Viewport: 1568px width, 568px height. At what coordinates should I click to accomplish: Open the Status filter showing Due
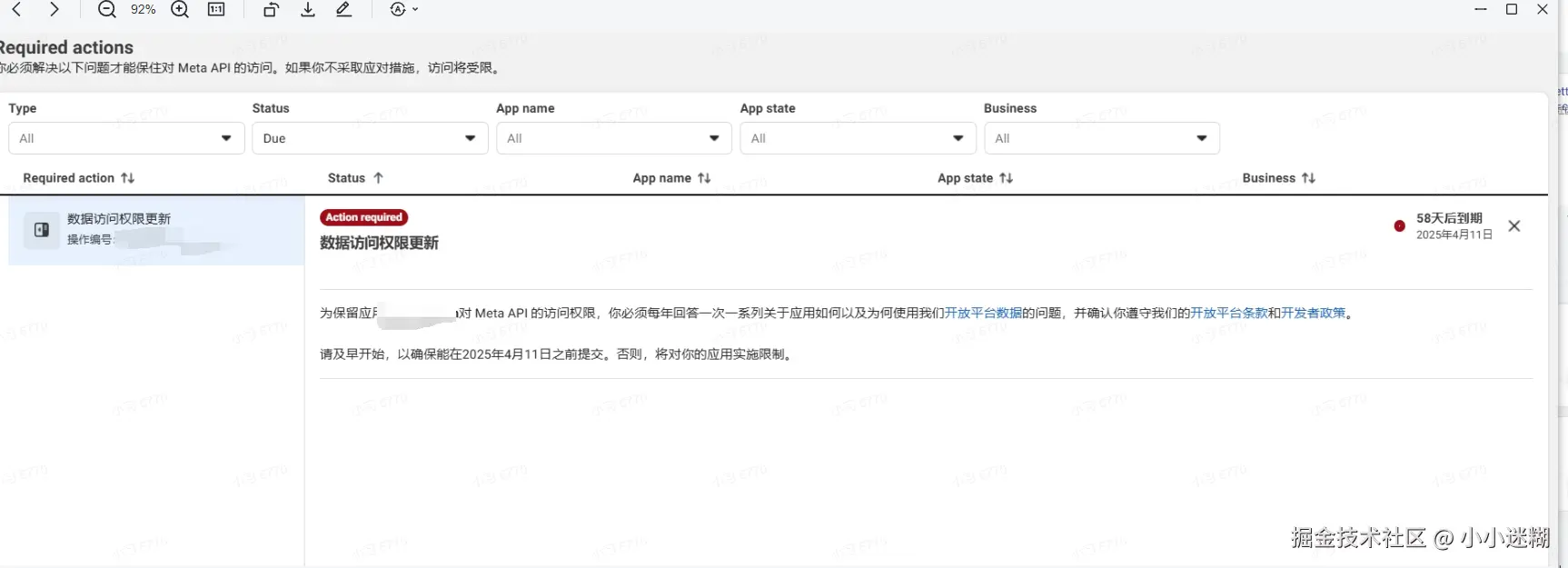click(x=370, y=138)
